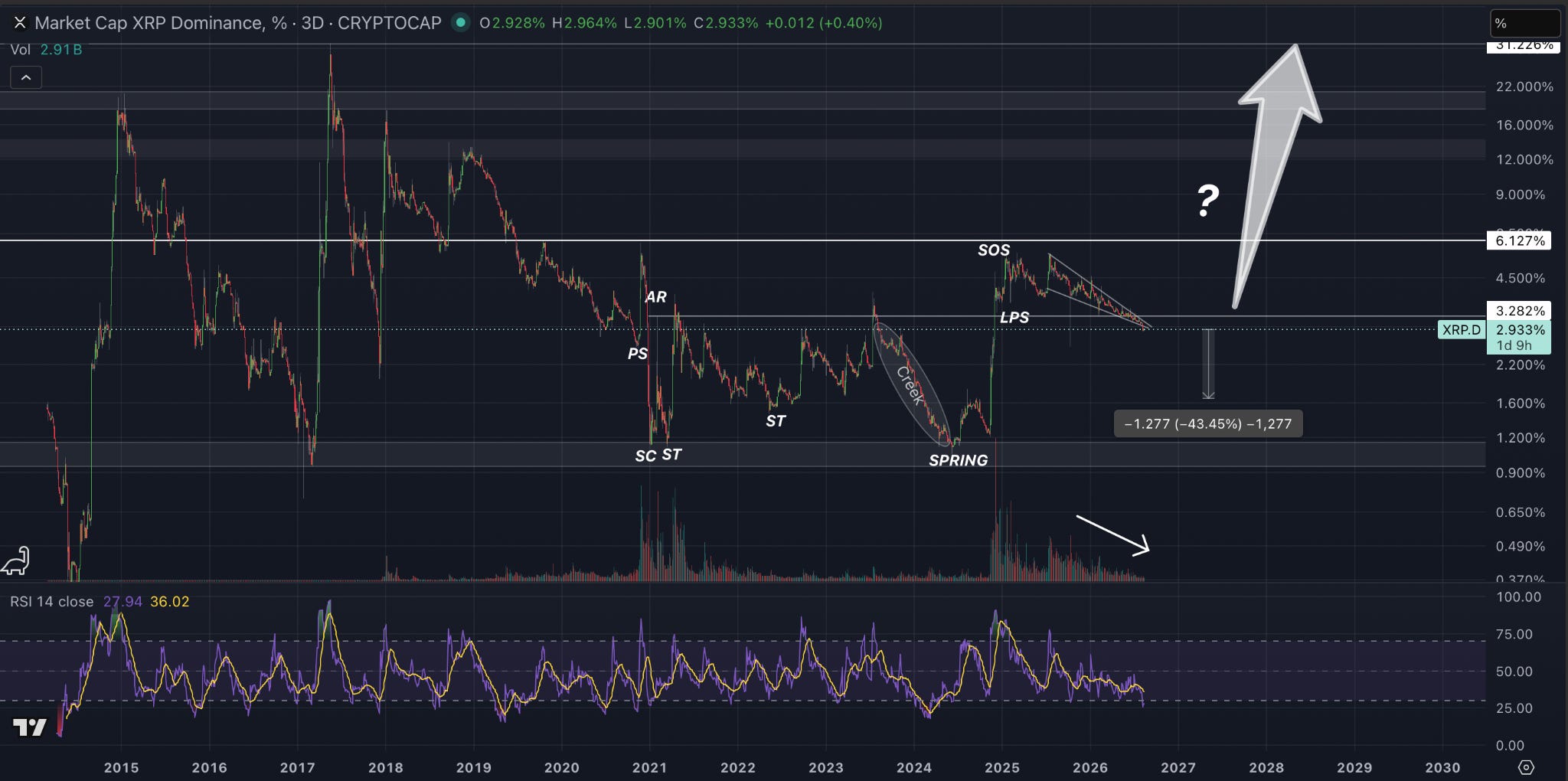Screen dimensions: 1568x781
Task: Click the low value L2.901%
Action: pos(655,23)
